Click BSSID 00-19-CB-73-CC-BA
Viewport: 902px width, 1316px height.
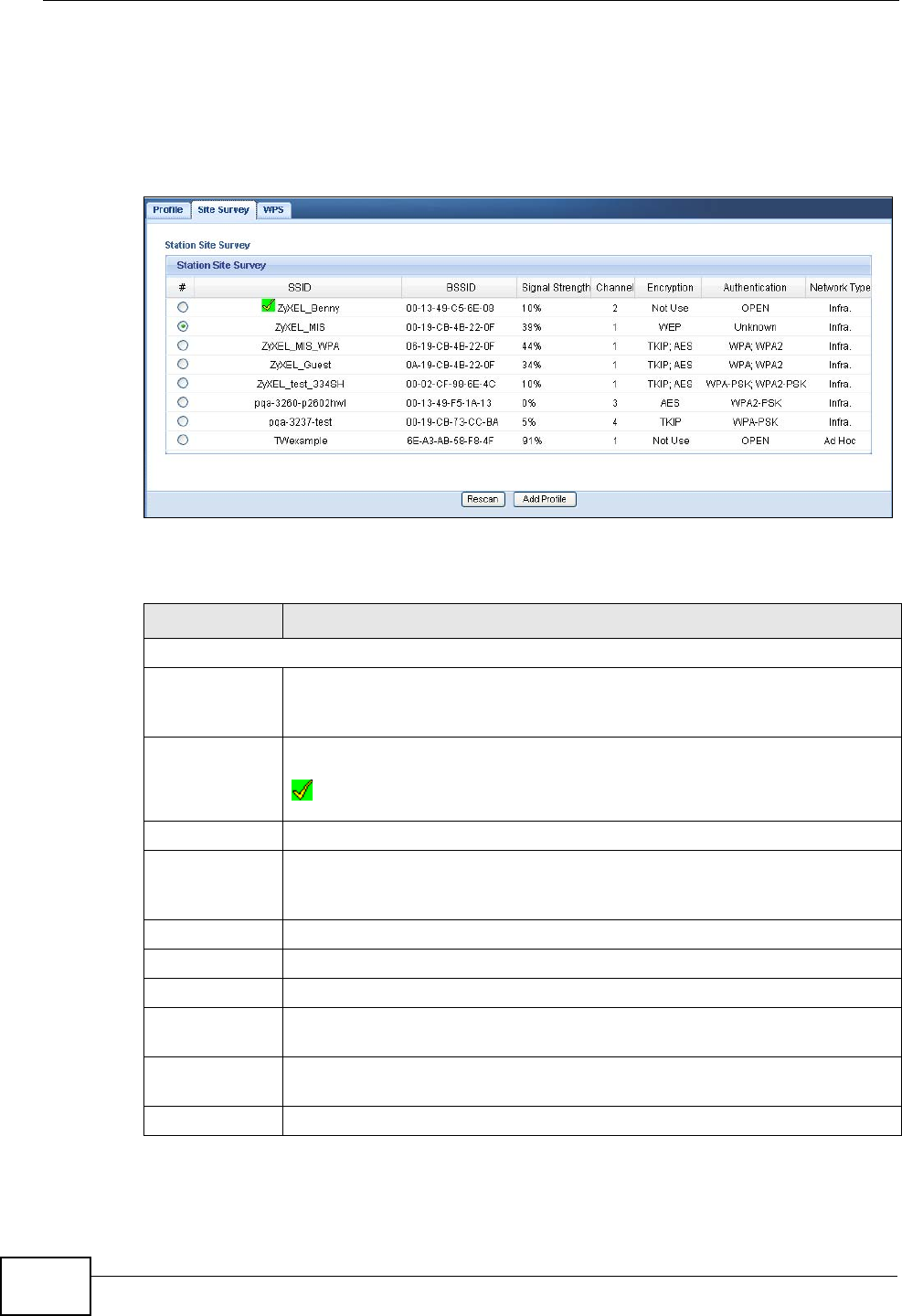(451, 422)
